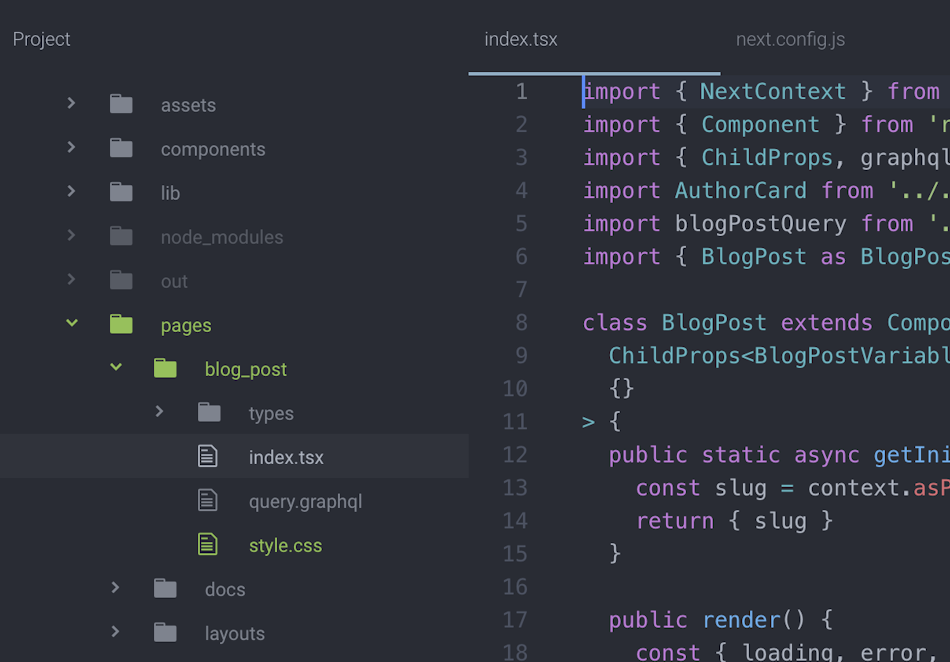Click render() method name on line 17
950x662 pixels.
click(x=741, y=620)
